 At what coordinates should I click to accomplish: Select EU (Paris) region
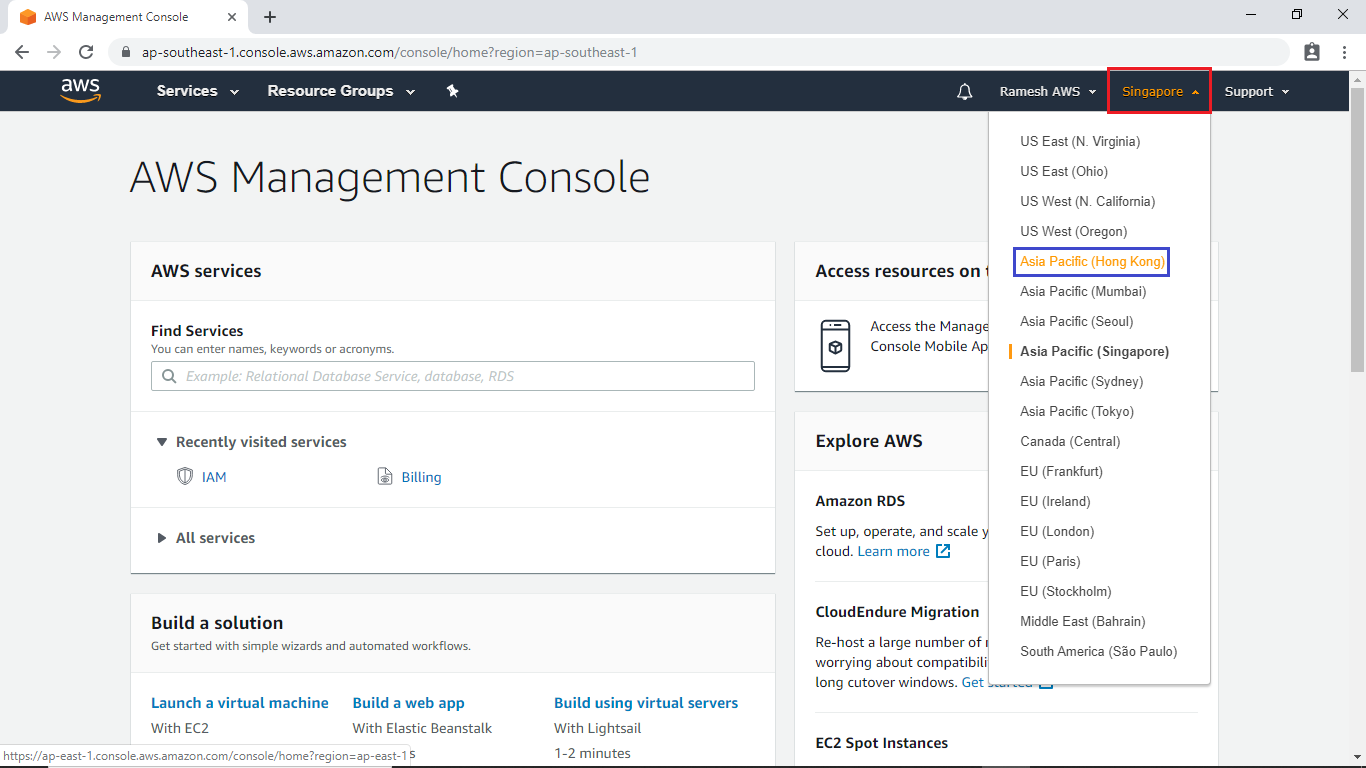(x=1051, y=561)
